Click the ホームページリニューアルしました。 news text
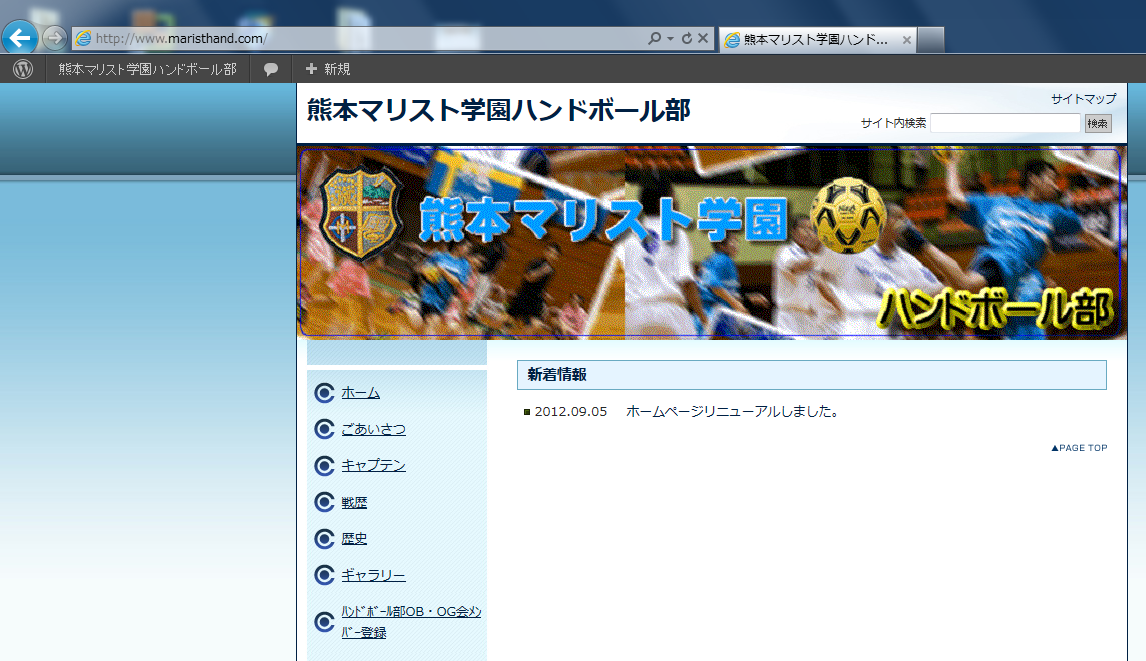The image size is (1146, 661). (x=732, y=412)
